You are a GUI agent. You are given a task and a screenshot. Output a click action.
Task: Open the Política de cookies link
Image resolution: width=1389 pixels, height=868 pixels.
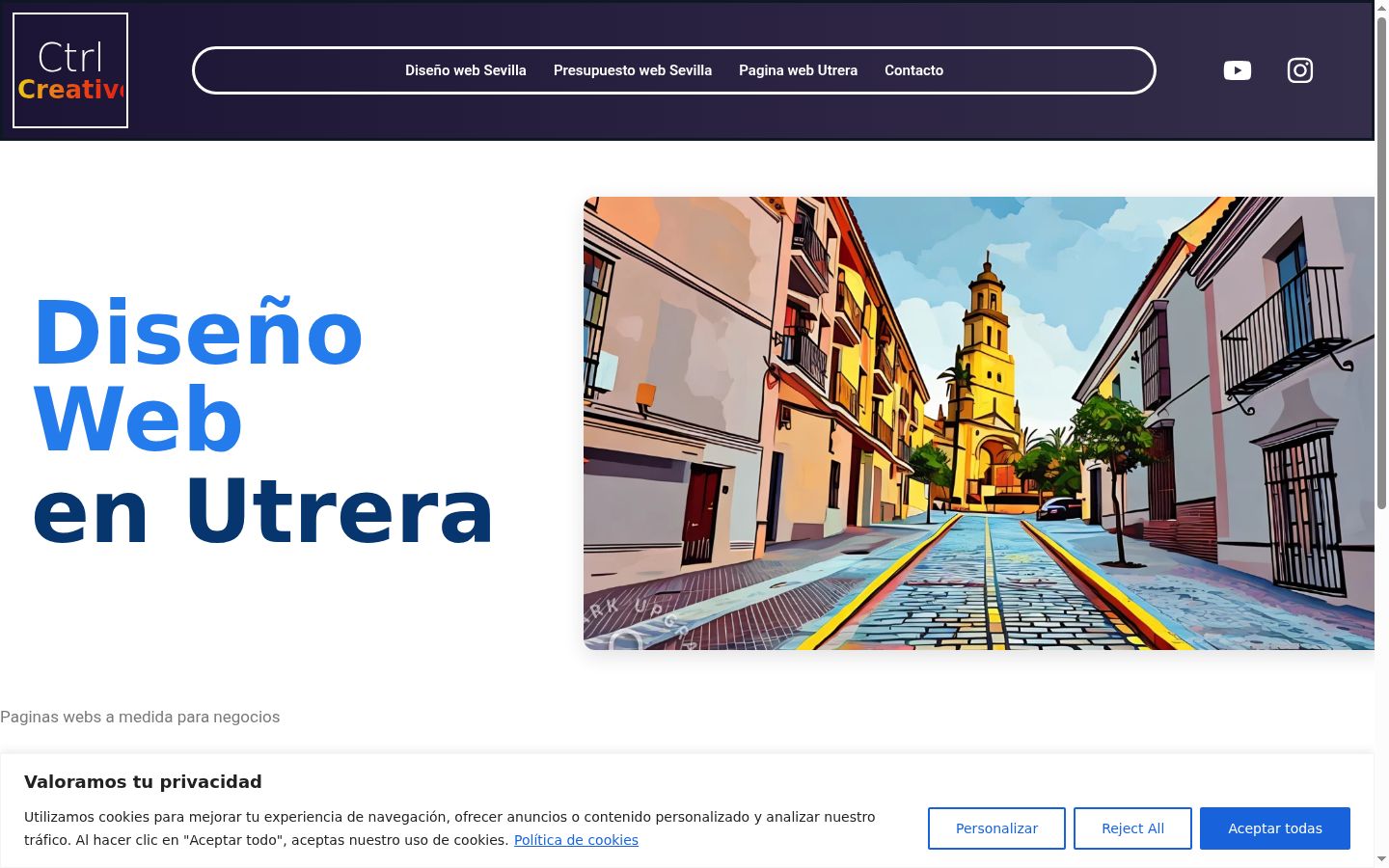click(x=576, y=840)
